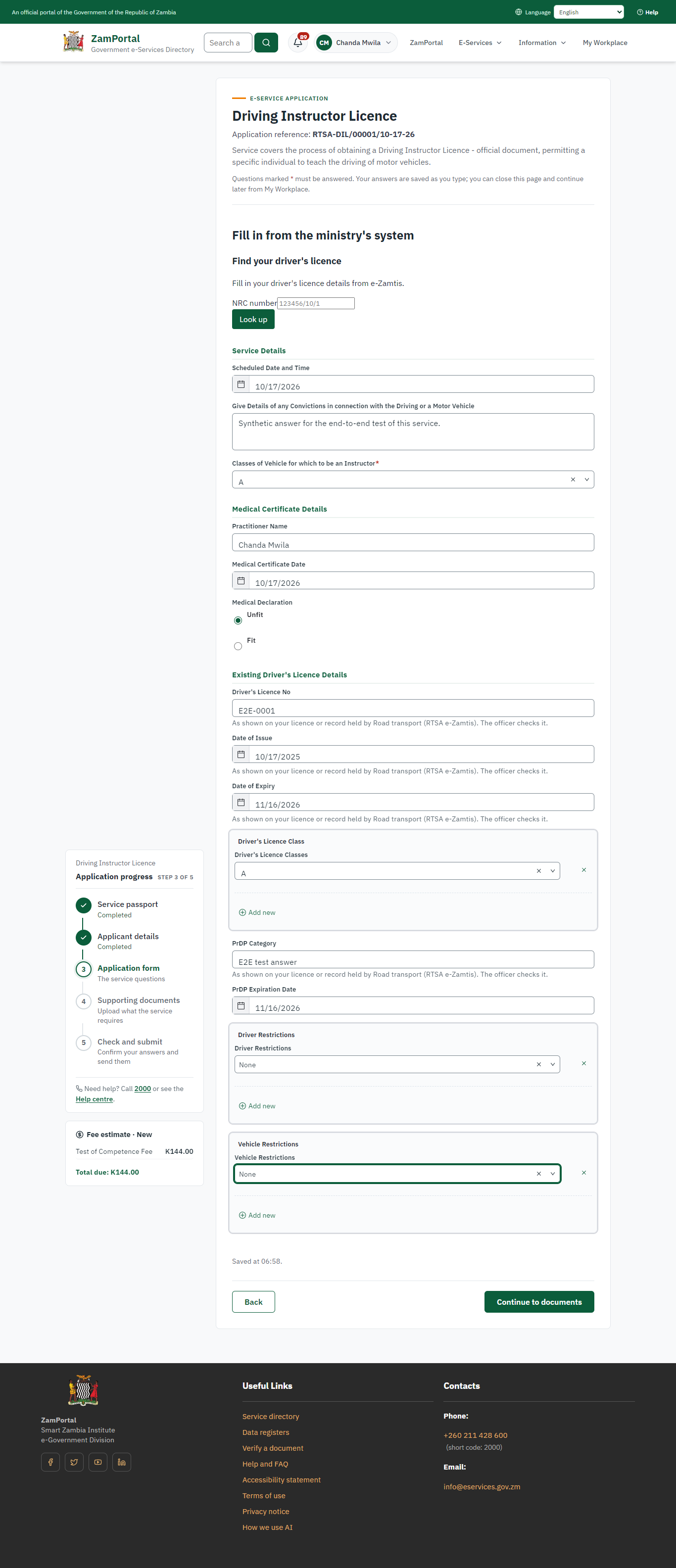This screenshot has width=676, height=1568.
Task: Add new Vehicle Restrictions entry
Action: tap(257, 1215)
